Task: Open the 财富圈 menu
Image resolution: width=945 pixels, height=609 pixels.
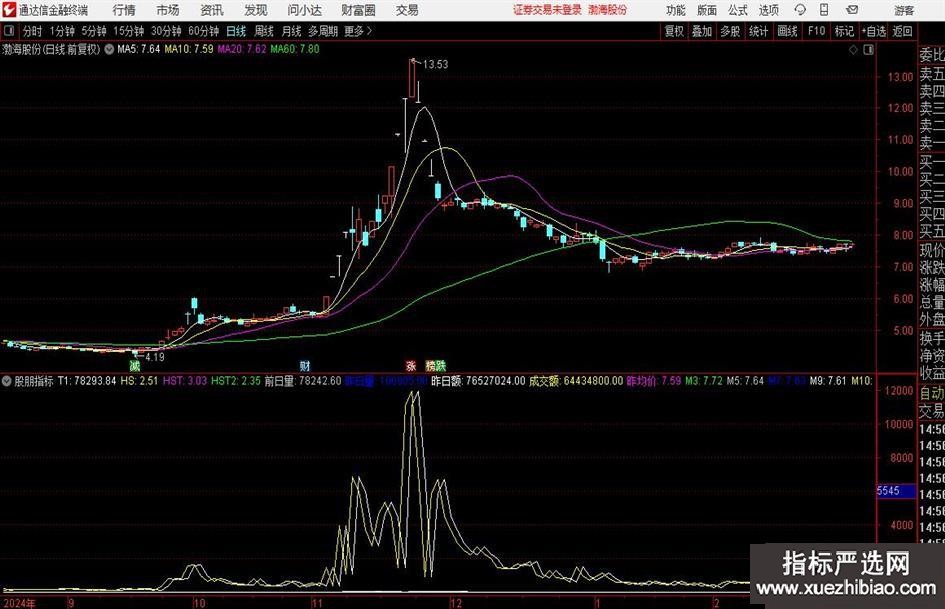Action: point(358,10)
